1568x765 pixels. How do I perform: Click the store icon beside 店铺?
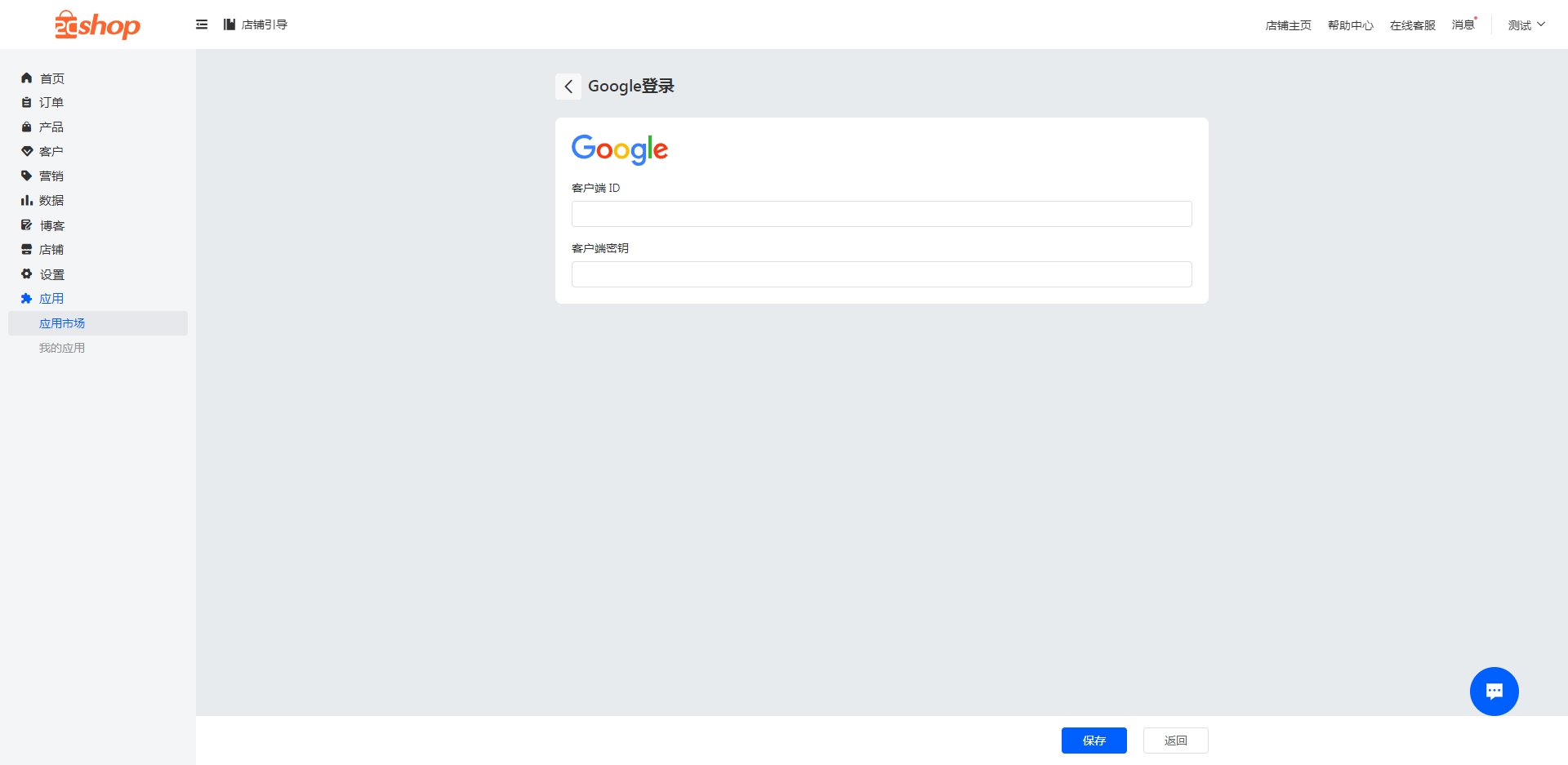coord(26,250)
